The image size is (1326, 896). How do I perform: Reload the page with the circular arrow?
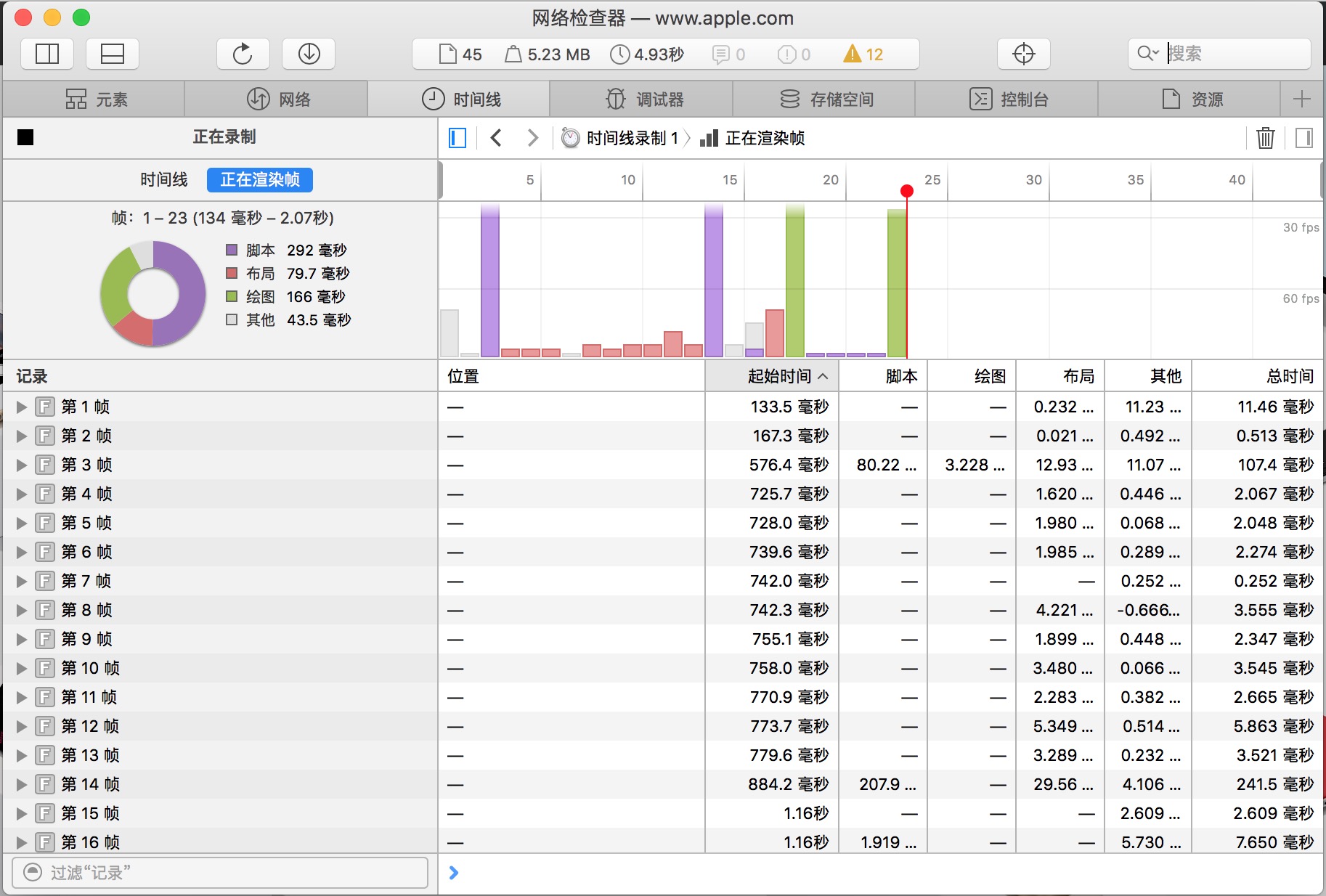pos(243,54)
